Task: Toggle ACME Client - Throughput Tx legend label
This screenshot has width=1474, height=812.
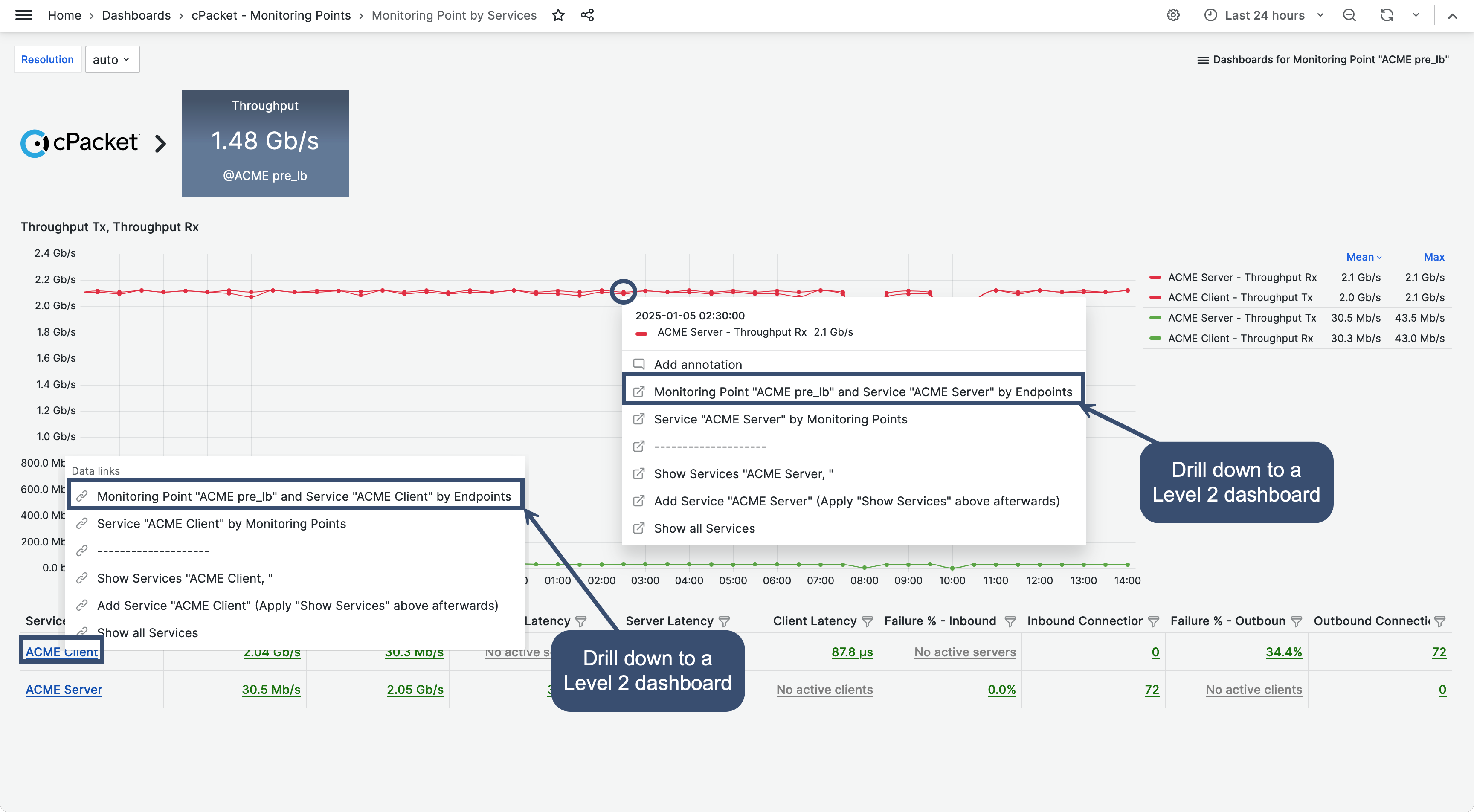Action: coord(1240,298)
